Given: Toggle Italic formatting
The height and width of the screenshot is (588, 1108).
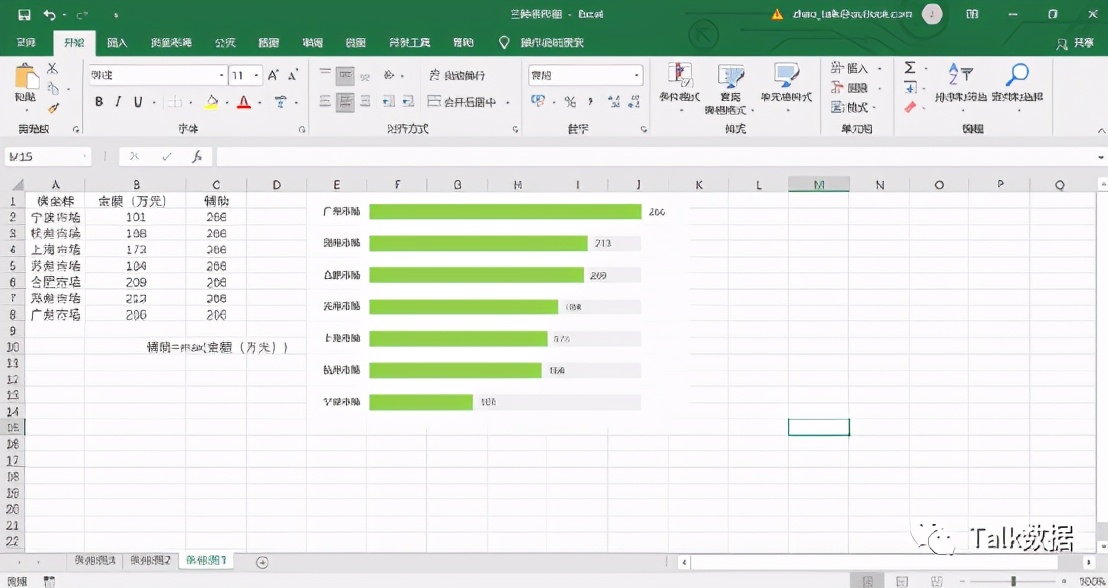Looking at the screenshot, I should [x=118, y=102].
